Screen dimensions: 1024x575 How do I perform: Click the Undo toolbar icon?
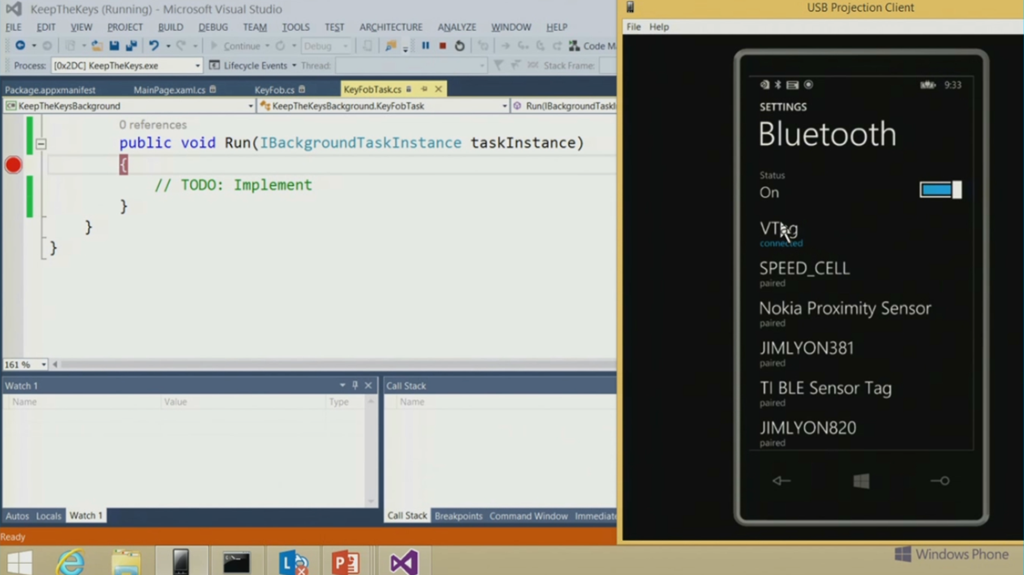coord(153,46)
